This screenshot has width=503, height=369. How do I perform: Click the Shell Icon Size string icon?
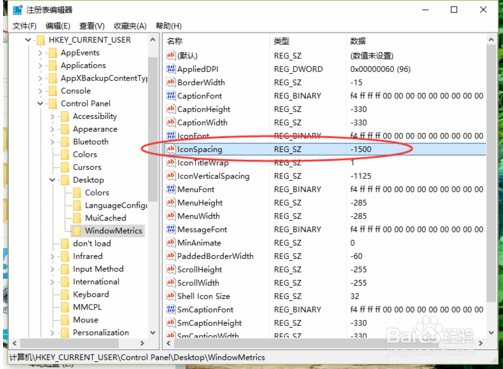pyautogui.click(x=171, y=296)
